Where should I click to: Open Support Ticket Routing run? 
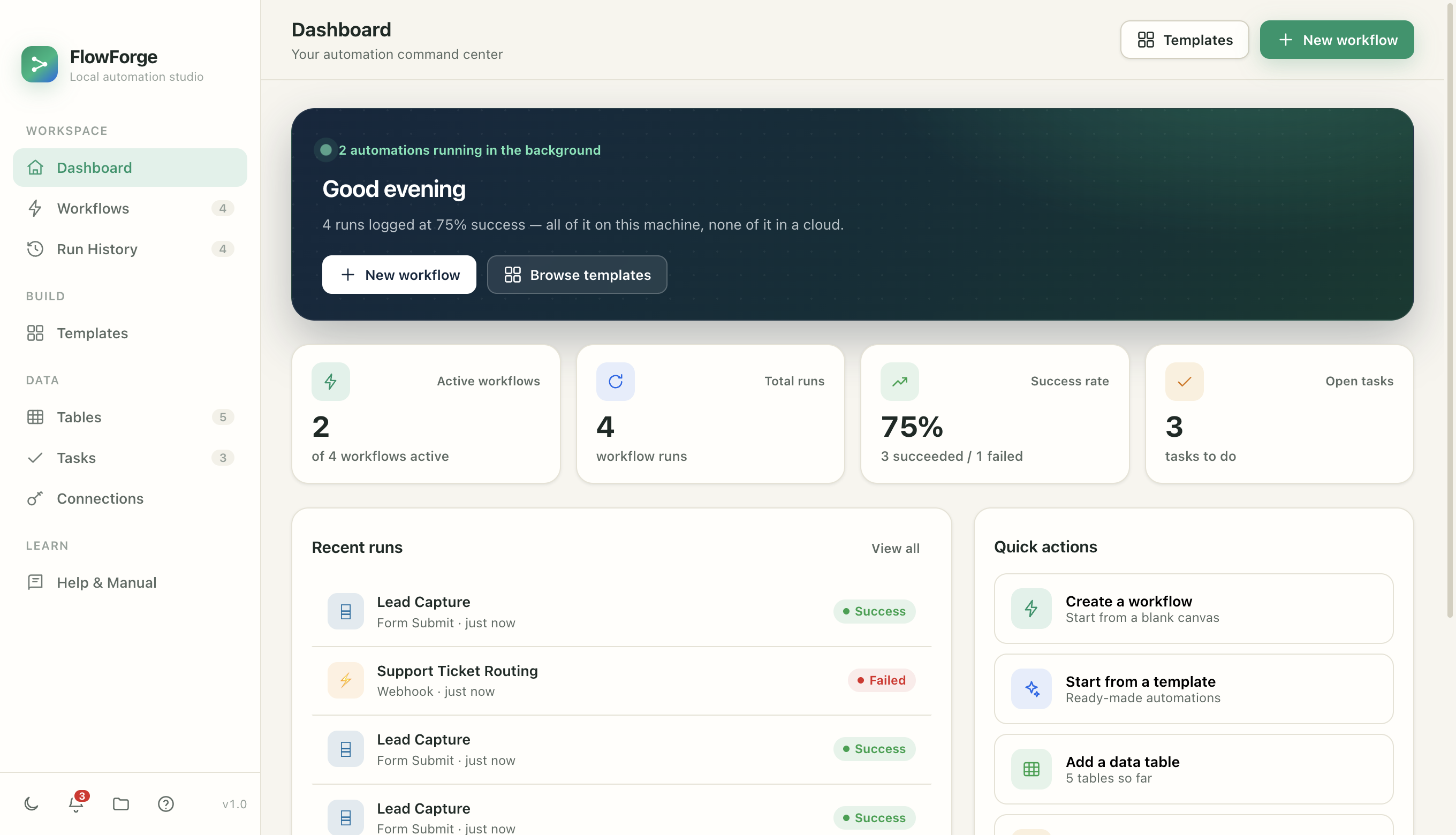621,681
